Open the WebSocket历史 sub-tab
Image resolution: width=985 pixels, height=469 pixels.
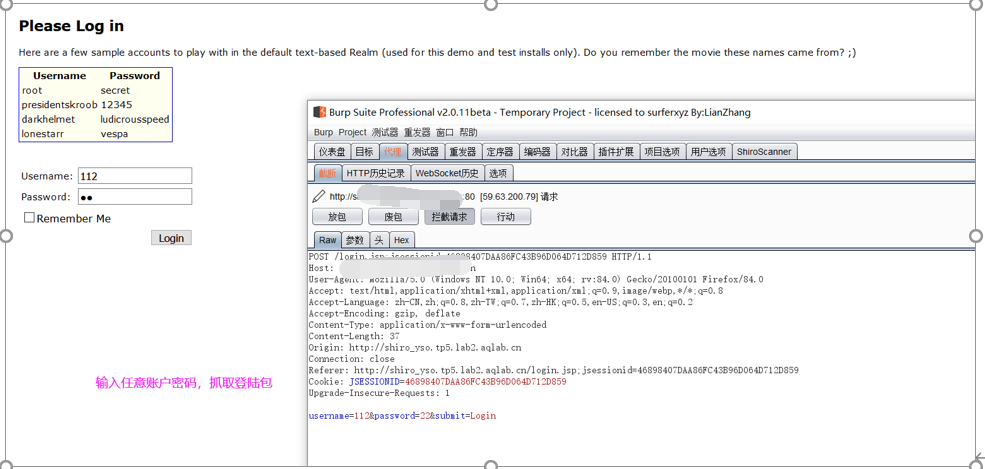(447, 174)
